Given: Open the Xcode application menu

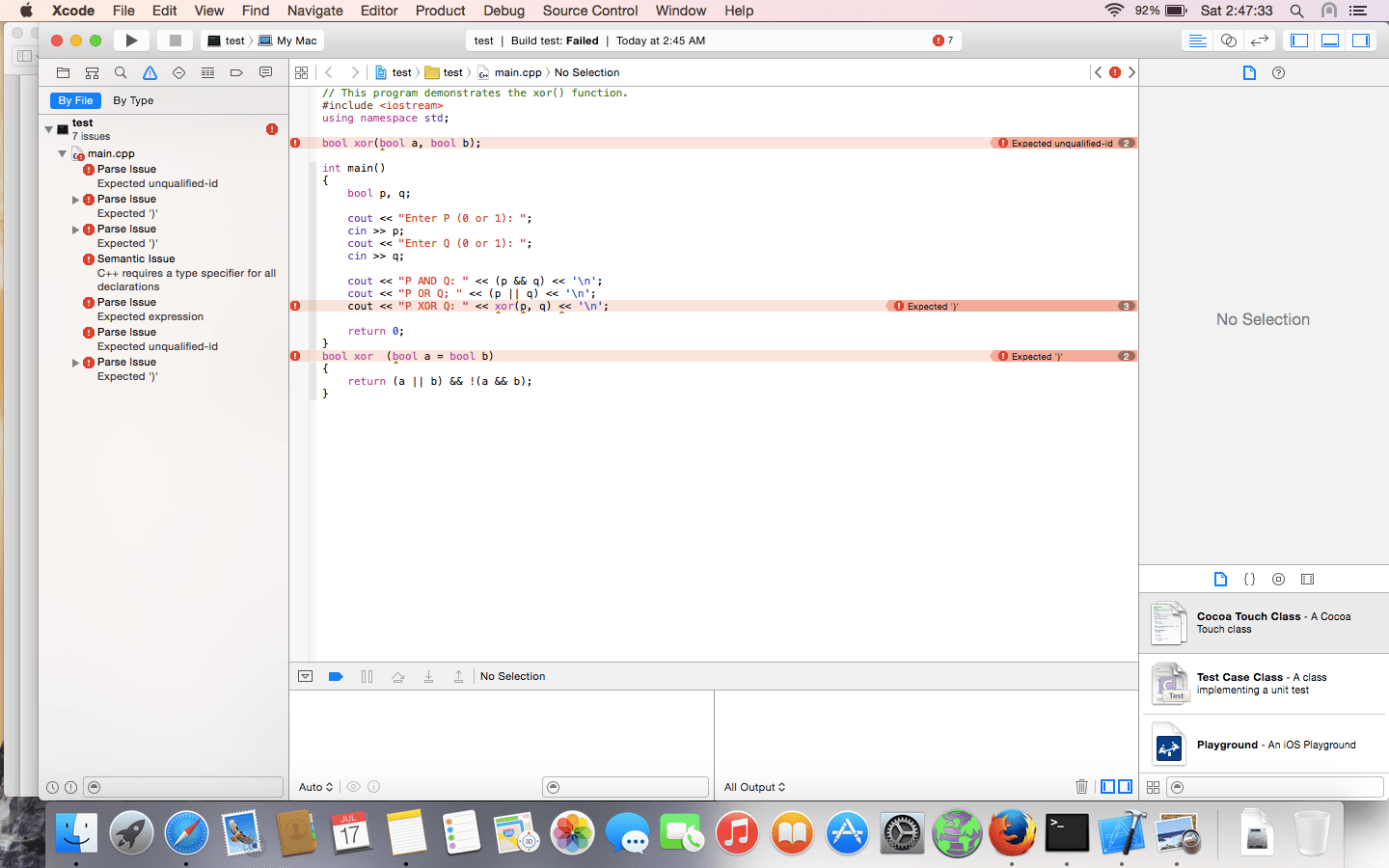Looking at the screenshot, I should tap(73, 11).
